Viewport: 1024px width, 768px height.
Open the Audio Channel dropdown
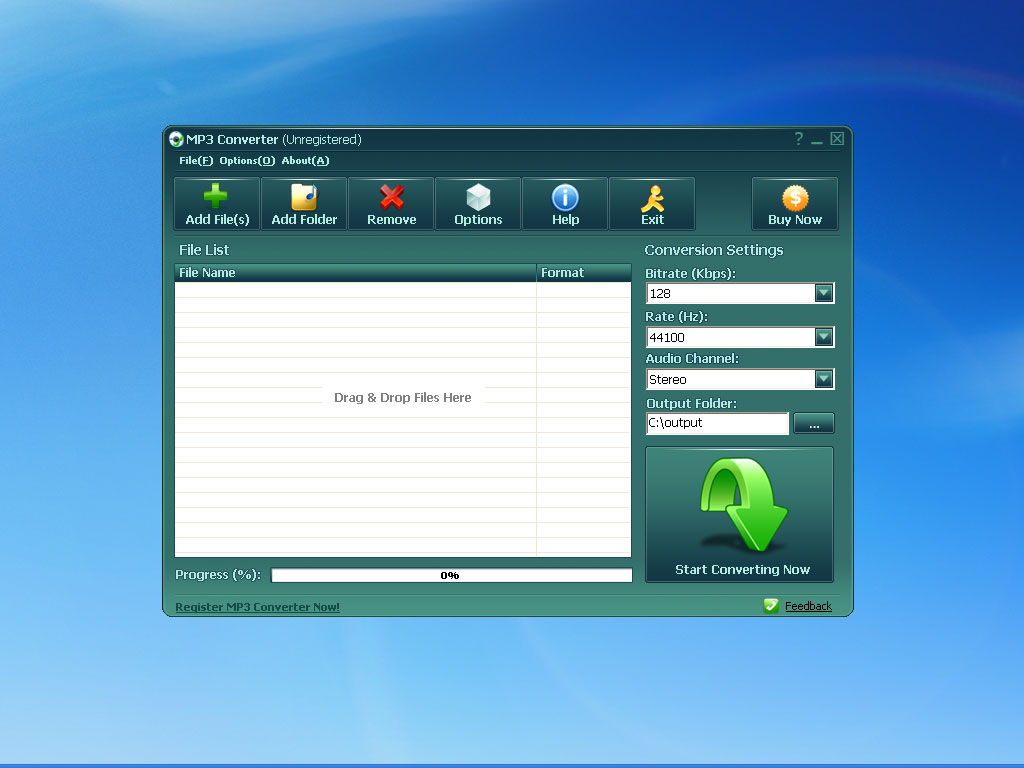click(x=822, y=379)
